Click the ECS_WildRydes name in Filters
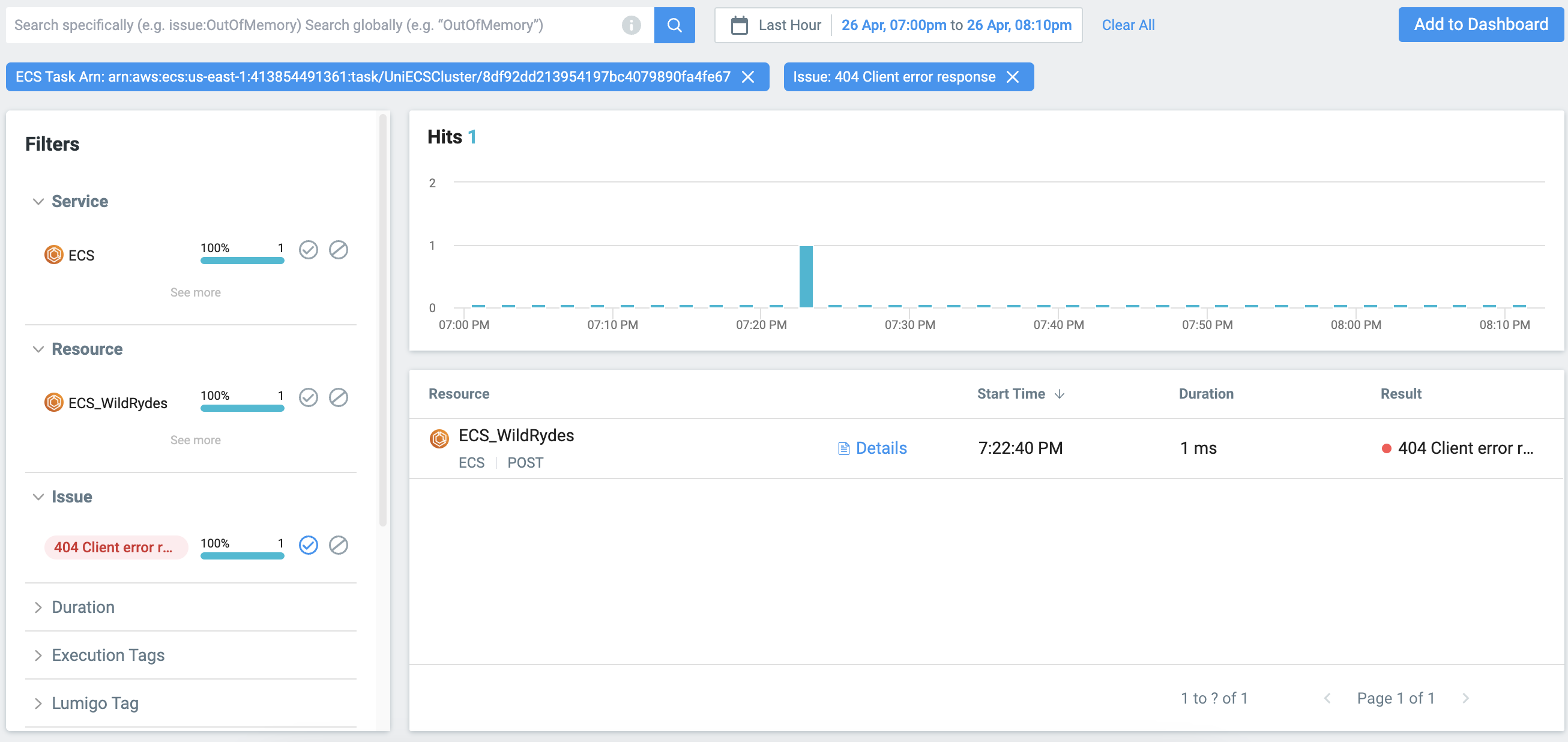The image size is (1568, 742). [118, 403]
